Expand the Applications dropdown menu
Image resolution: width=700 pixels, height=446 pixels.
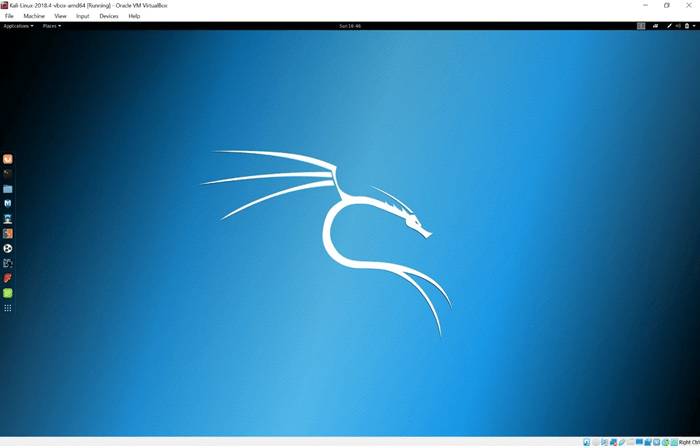18,26
